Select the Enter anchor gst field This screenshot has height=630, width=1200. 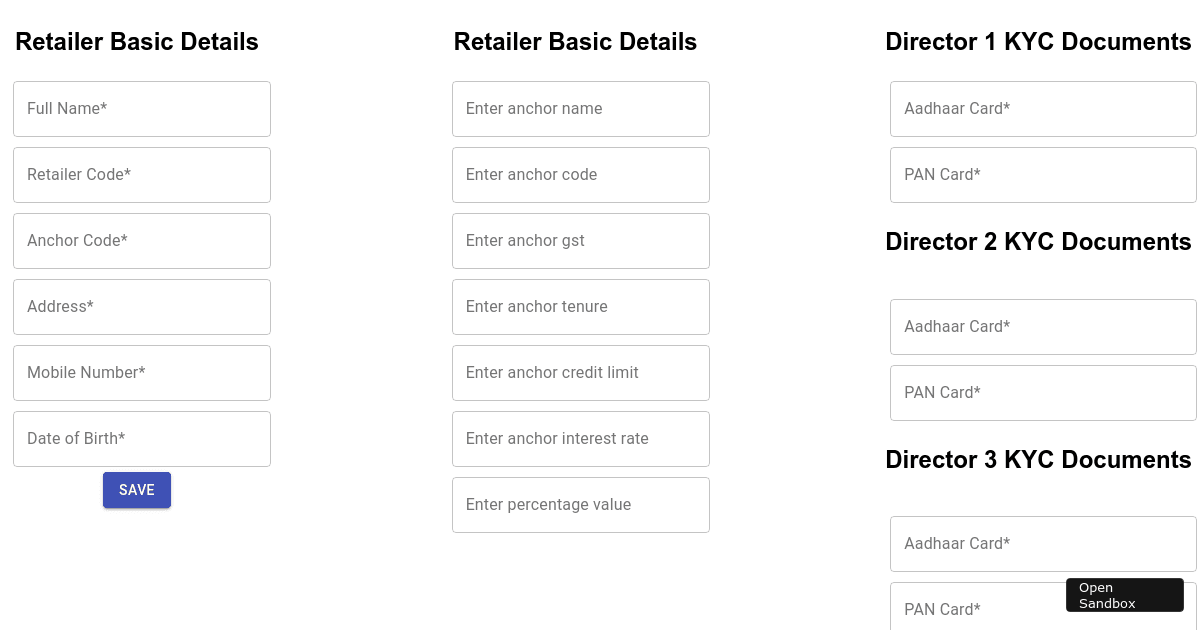pos(580,241)
